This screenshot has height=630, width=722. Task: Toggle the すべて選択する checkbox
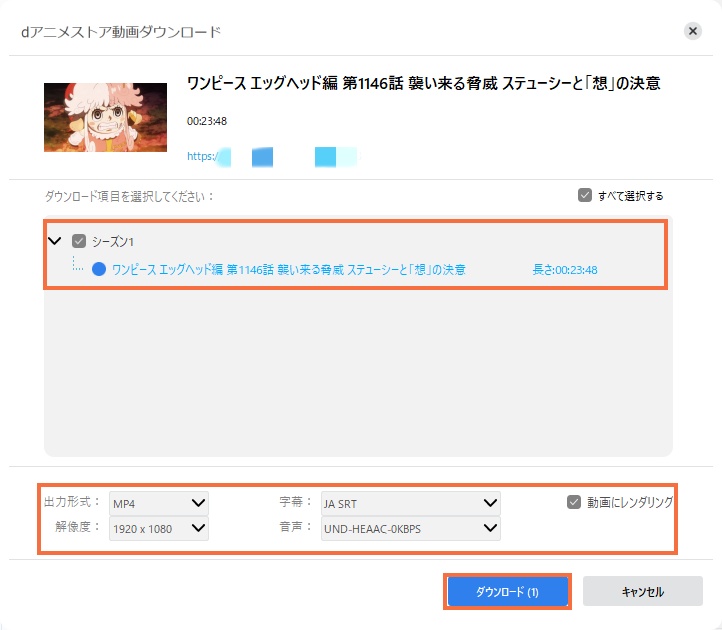585,196
